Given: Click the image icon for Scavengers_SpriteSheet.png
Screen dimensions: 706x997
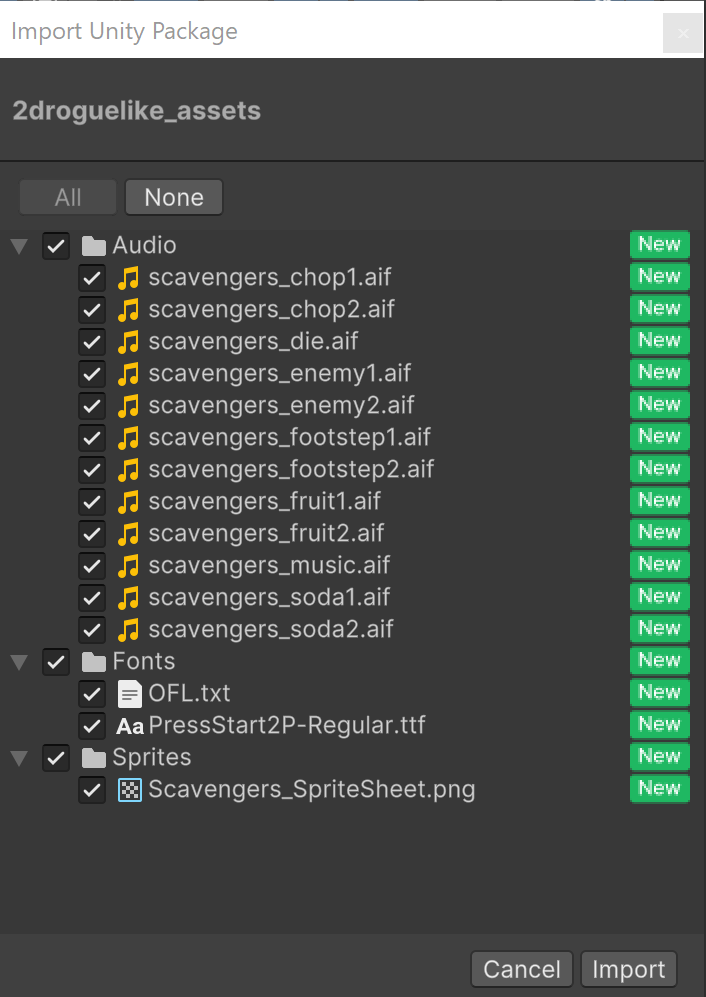Looking at the screenshot, I should pyautogui.click(x=130, y=790).
